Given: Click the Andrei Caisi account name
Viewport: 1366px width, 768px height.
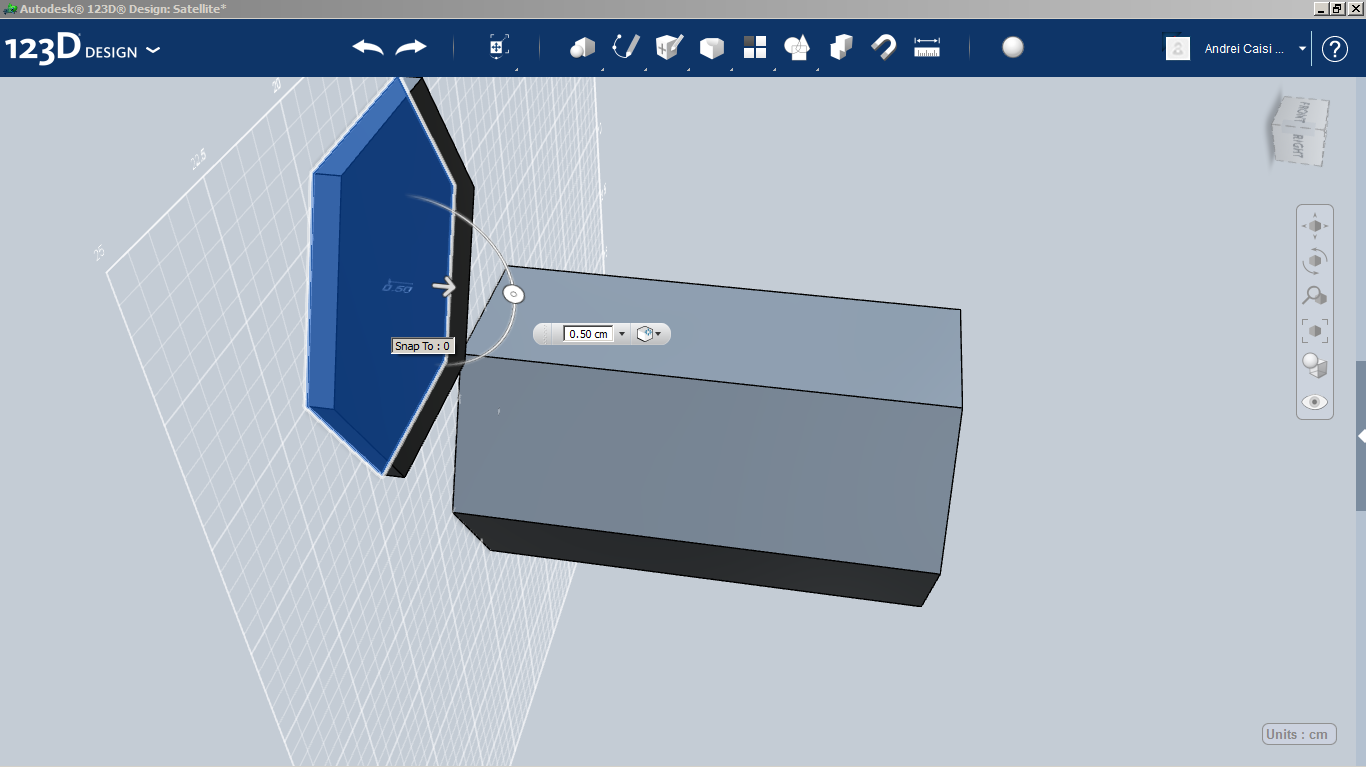Looking at the screenshot, I should [x=1244, y=48].
